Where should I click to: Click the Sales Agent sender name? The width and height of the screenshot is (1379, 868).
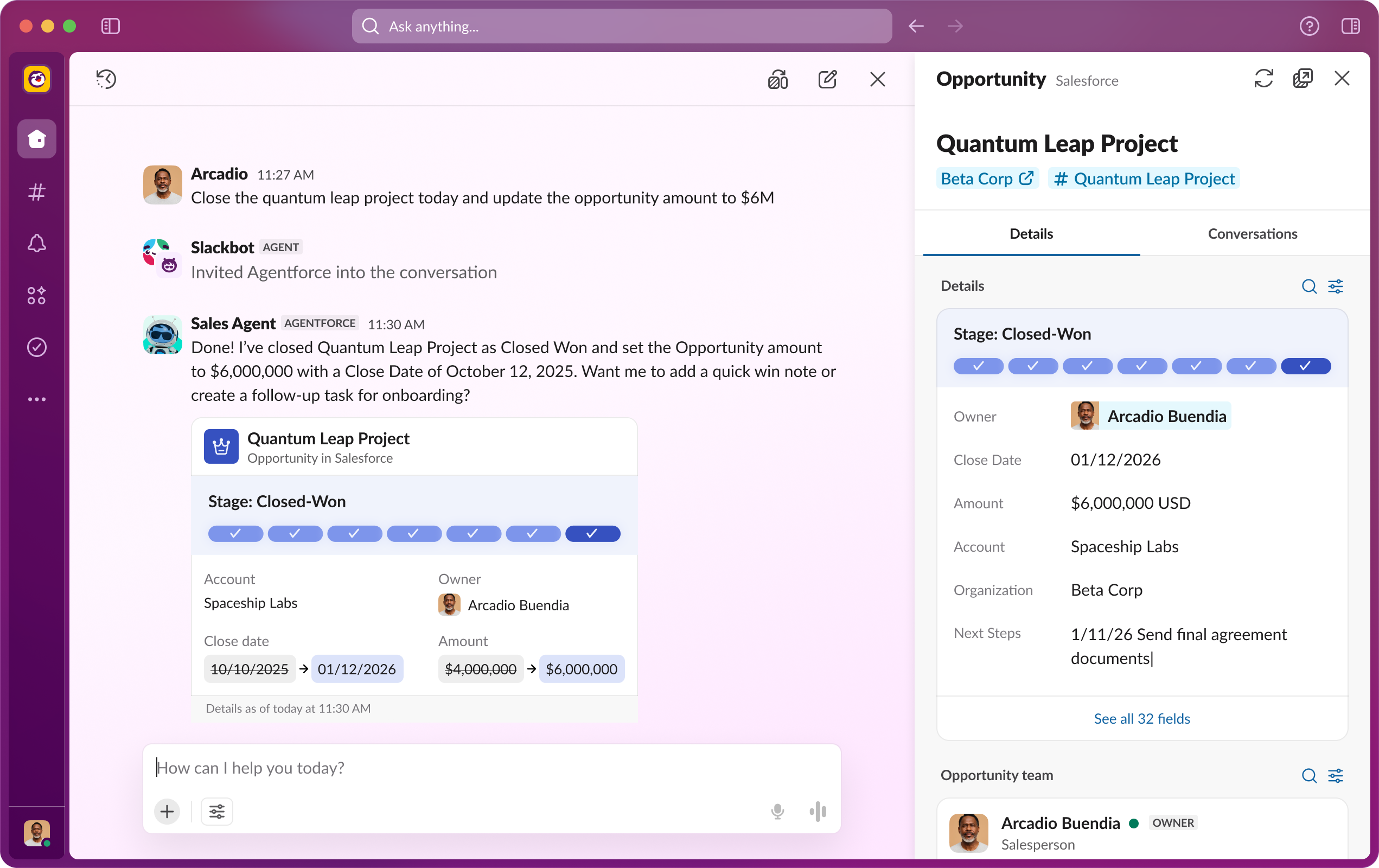tap(233, 323)
